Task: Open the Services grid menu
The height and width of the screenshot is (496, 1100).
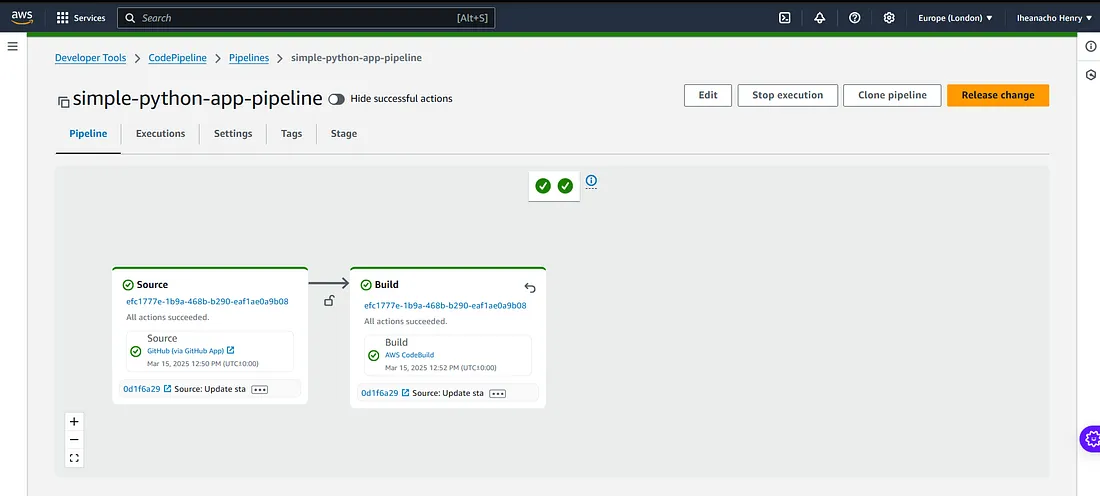Action: 81,18
